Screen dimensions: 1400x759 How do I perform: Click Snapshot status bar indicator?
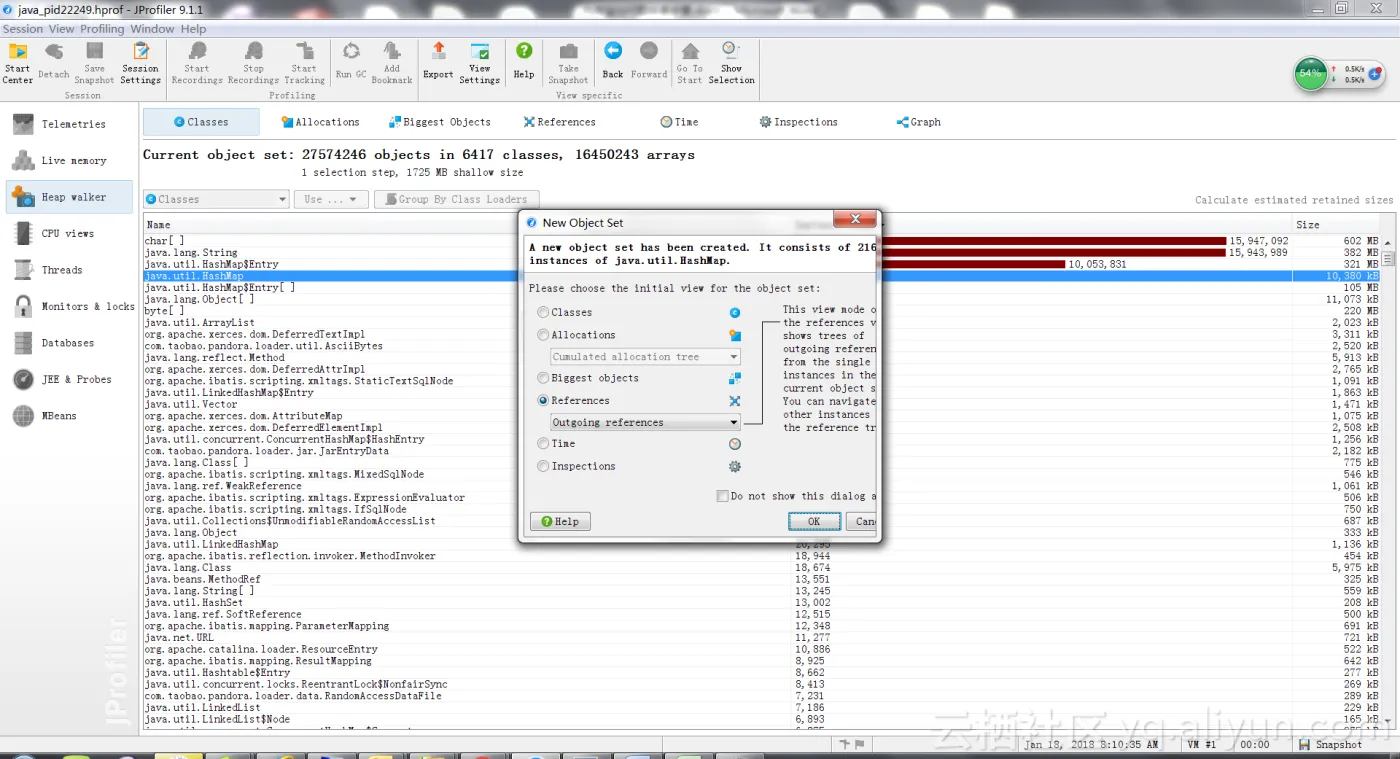click(1330, 744)
